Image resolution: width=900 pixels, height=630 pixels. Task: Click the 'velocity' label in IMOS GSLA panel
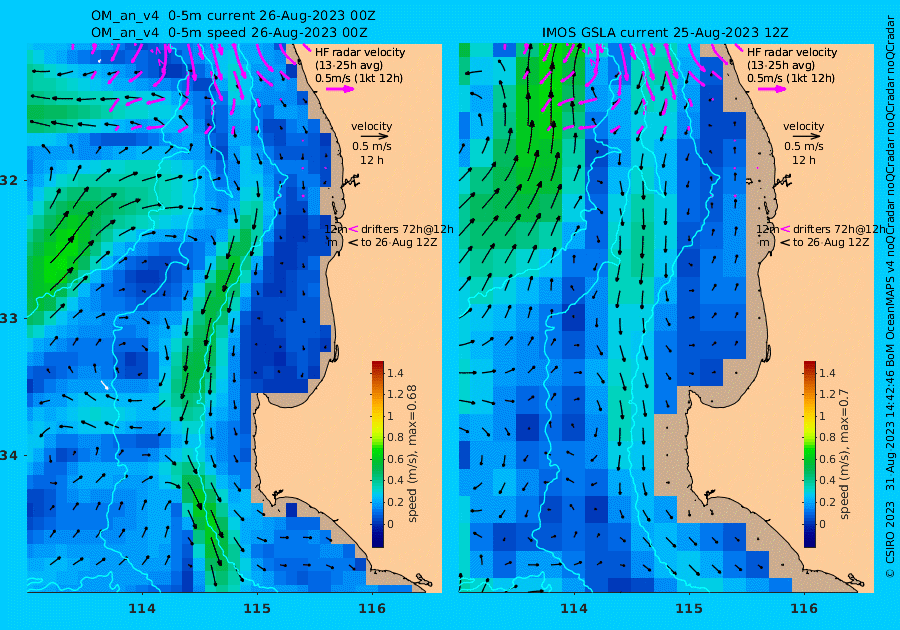[x=803, y=126]
